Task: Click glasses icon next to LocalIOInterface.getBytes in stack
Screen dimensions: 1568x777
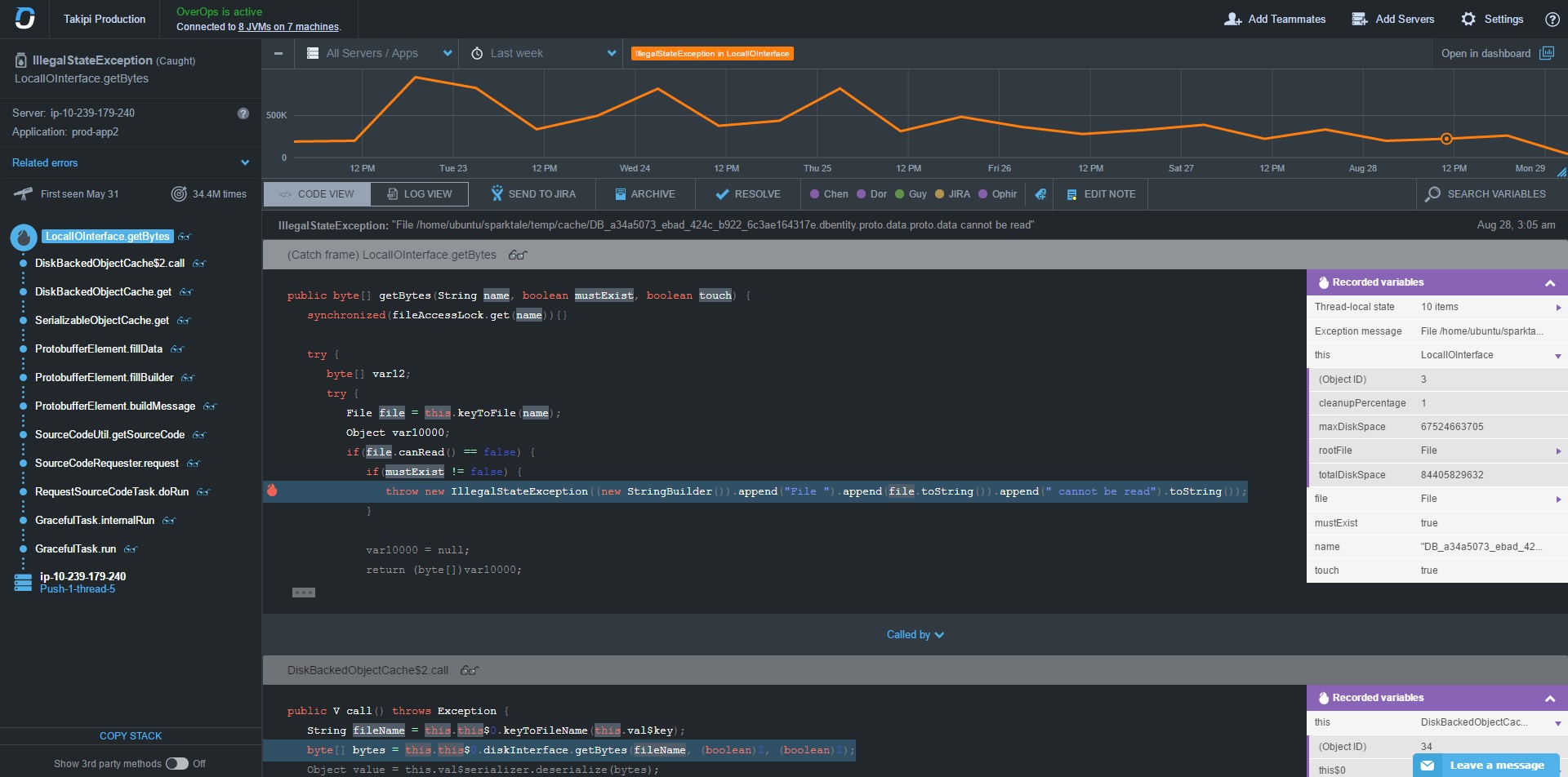Action: (185, 237)
